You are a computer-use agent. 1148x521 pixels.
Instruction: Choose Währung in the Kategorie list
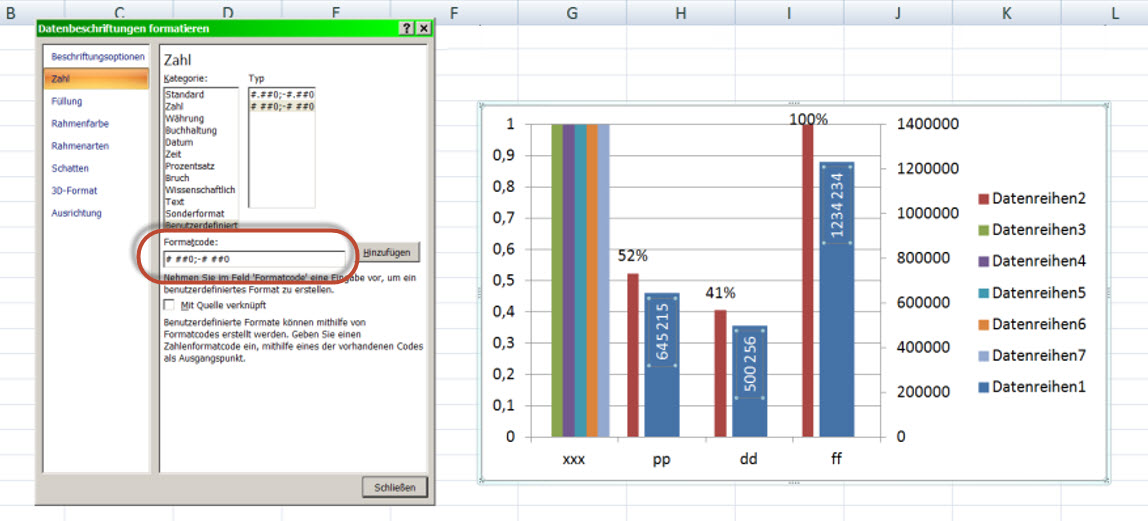[184, 118]
